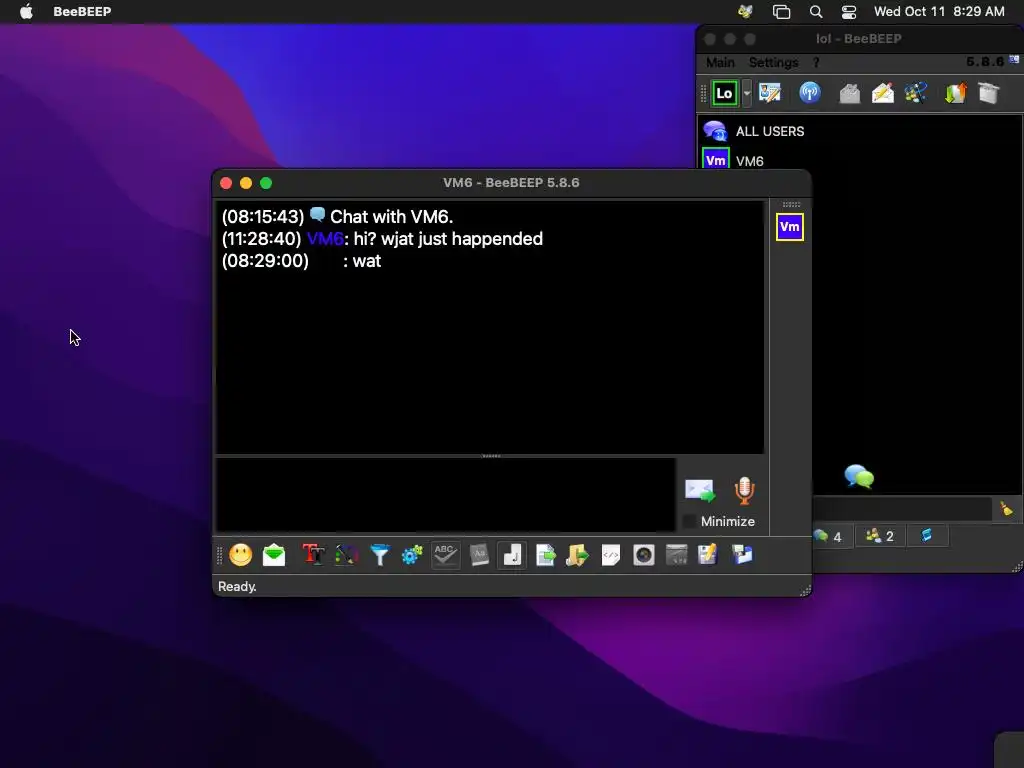
Task: Click the message input text area
Action: click(446, 495)
